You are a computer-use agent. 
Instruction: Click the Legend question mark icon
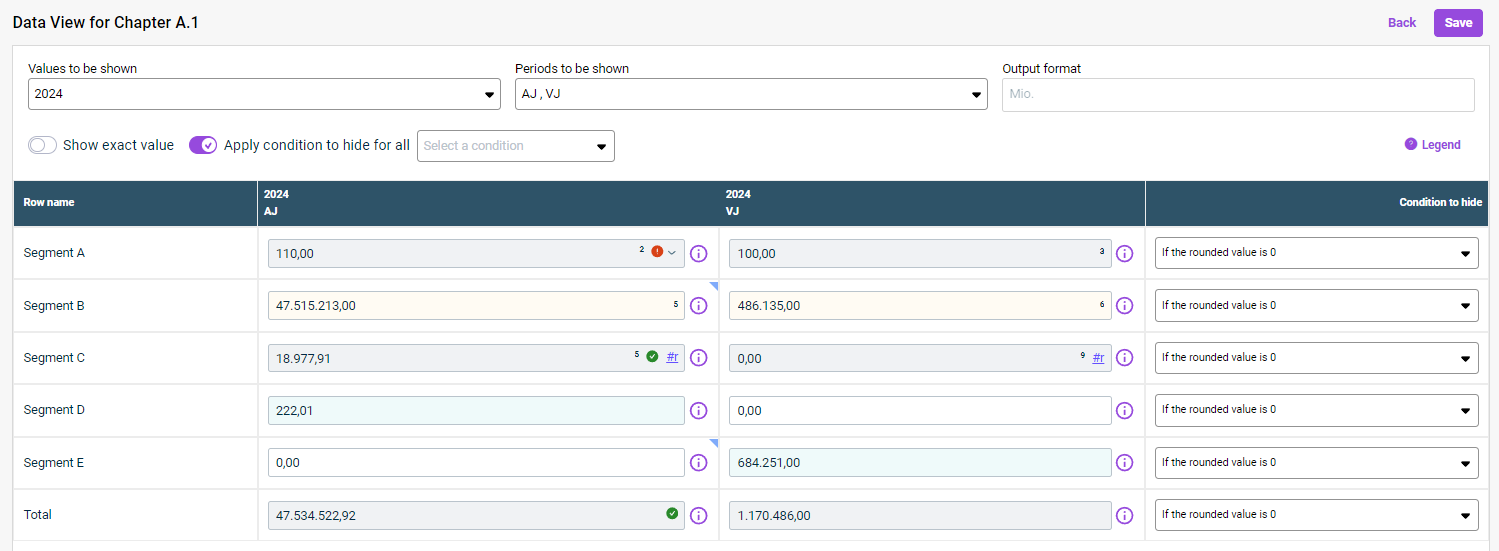click(1411, 144)
